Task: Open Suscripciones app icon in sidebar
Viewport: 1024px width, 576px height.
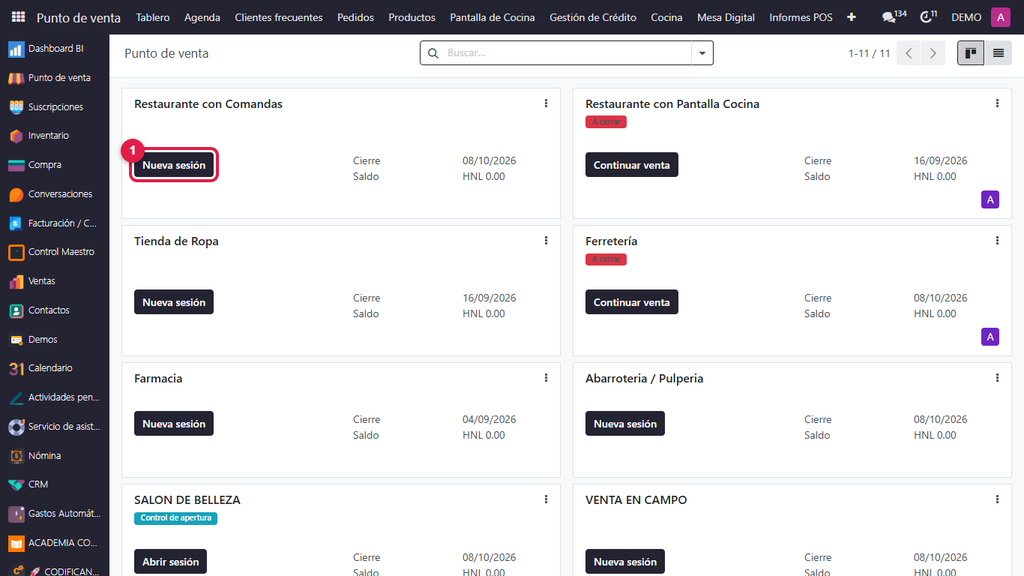Action: click(16, 107)
